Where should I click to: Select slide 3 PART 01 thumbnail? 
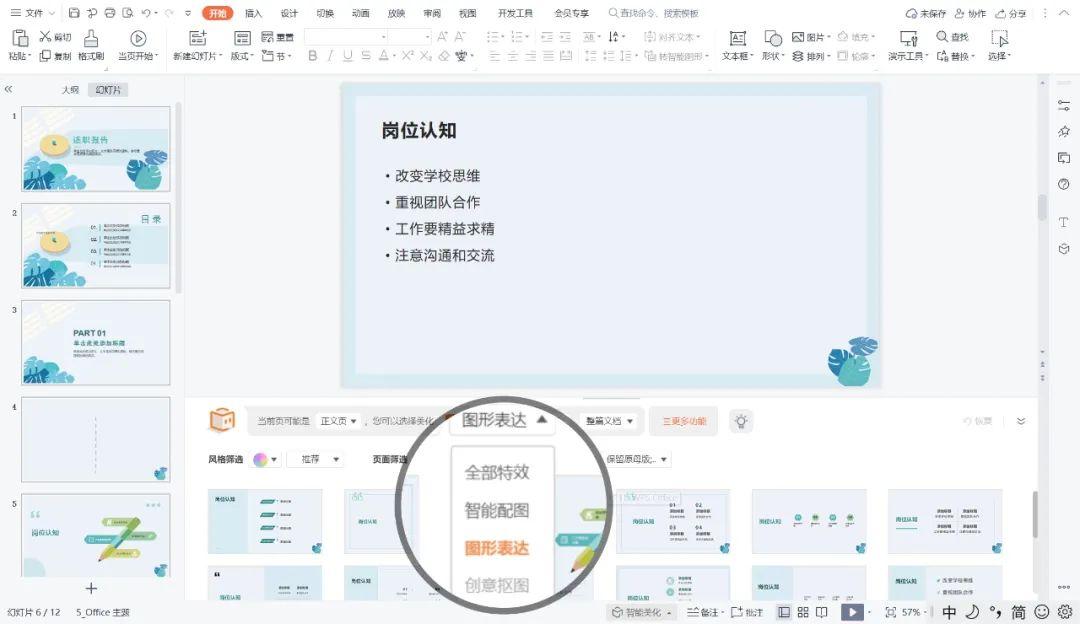tap(95, 342)
